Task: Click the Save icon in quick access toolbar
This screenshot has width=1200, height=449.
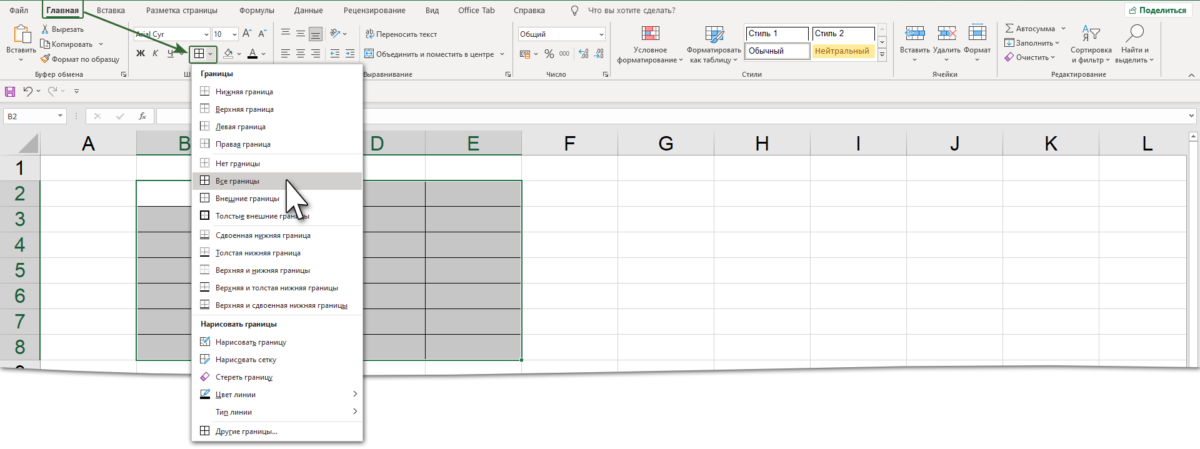Action: [11, 91]
